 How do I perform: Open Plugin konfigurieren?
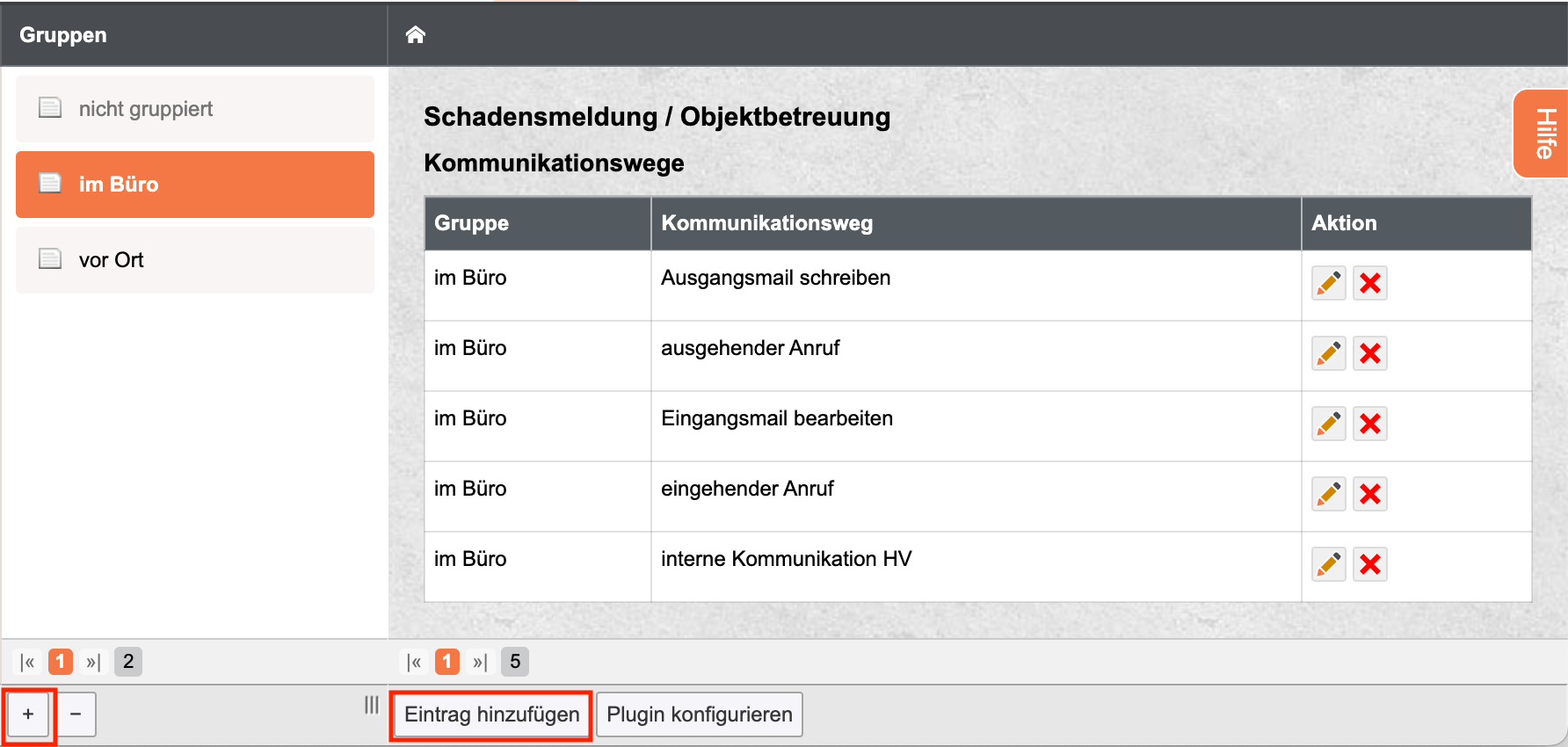(700, 714)
